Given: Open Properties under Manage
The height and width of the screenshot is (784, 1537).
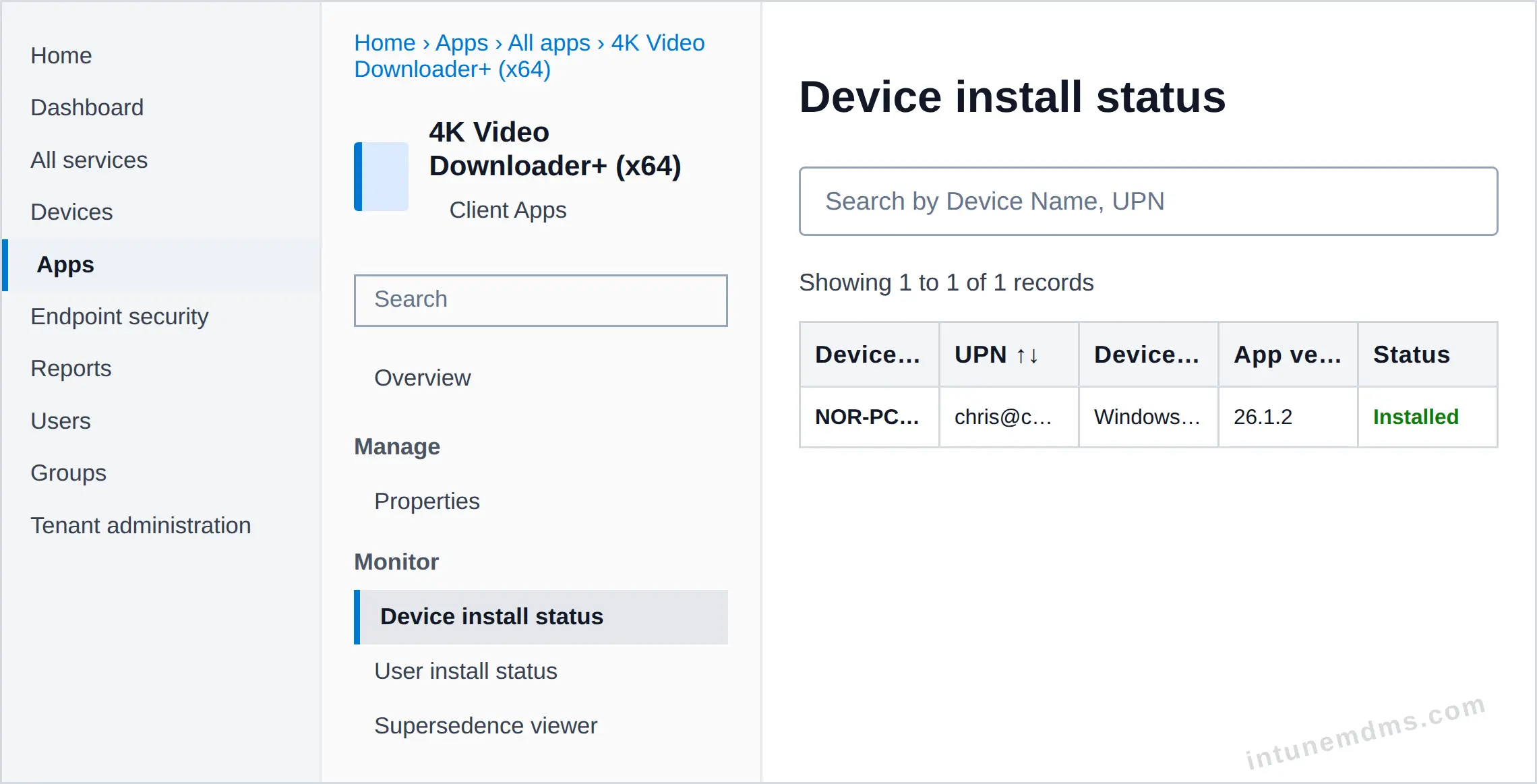Looking at the screenshot, I should click(427, 502).
